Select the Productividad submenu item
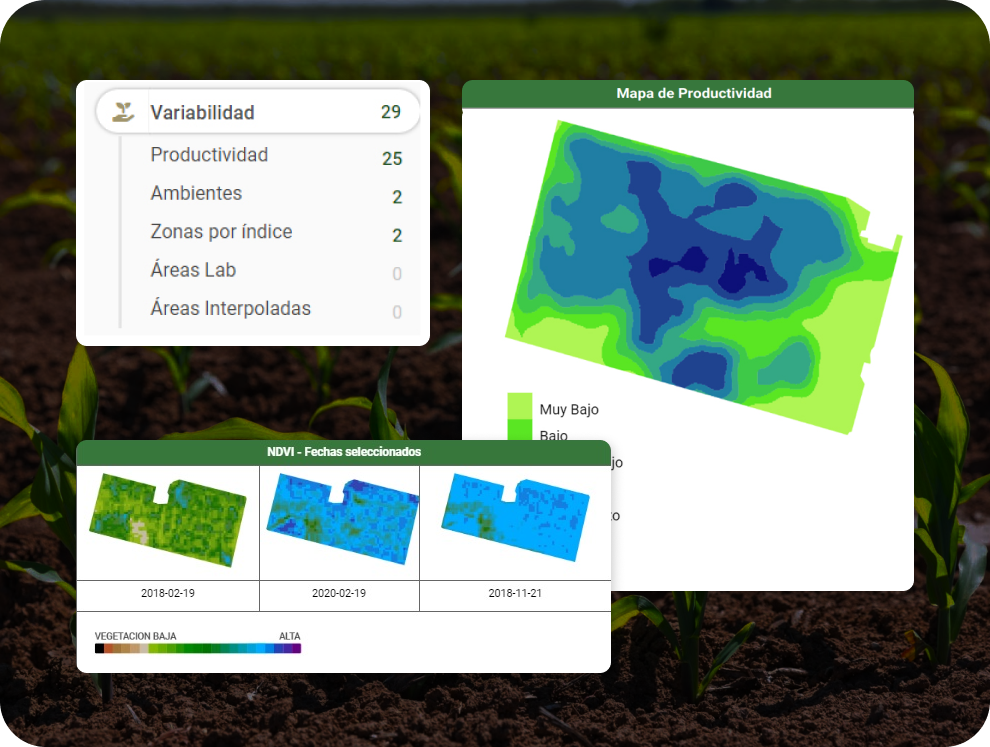Screen dimensions: 990x747 pyautogui.click(x=209, y=155)
